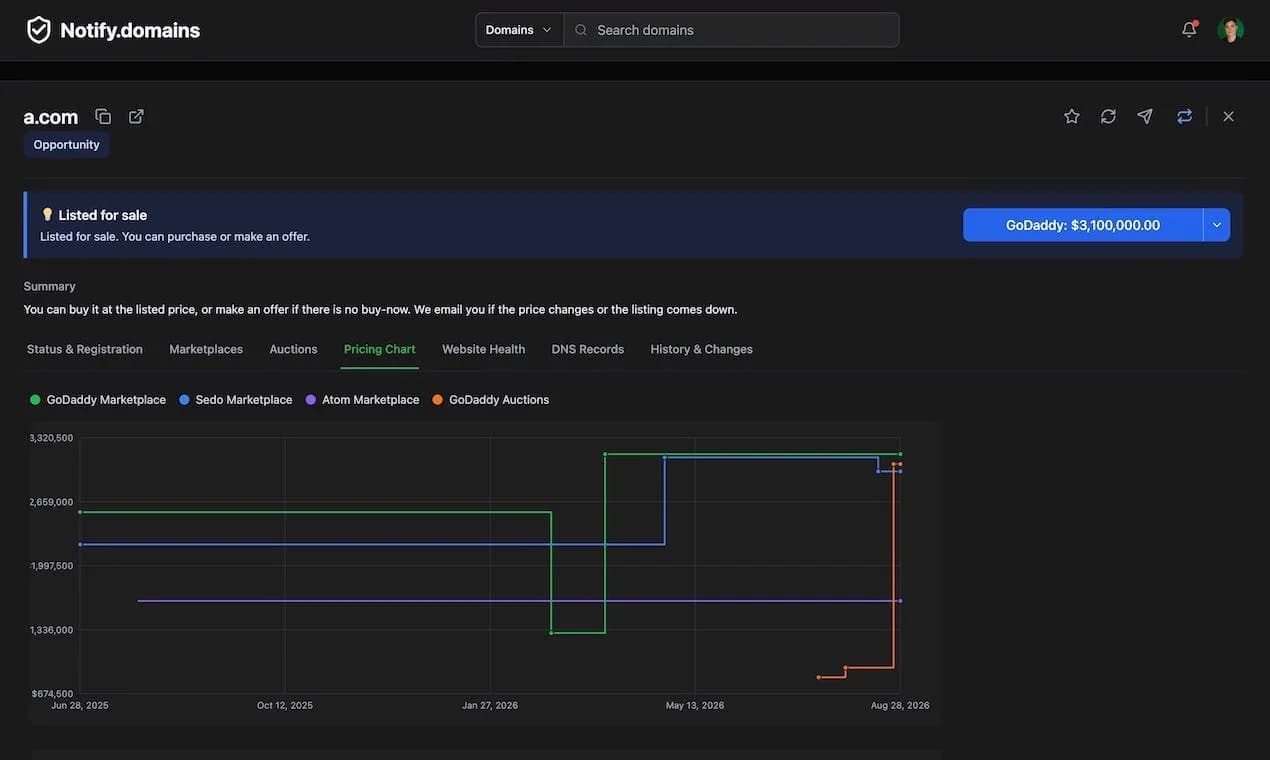This screenshot has width=1270, height=760.
Task: Close the a.com detail panel
Action: pyautogui.click(x=1229, y=116)
